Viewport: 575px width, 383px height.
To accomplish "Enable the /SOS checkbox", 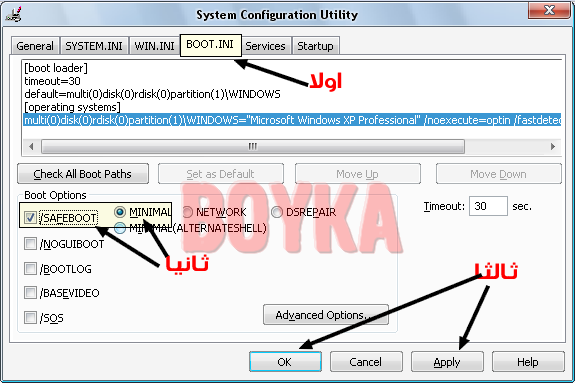I will (x=30, y=317).
